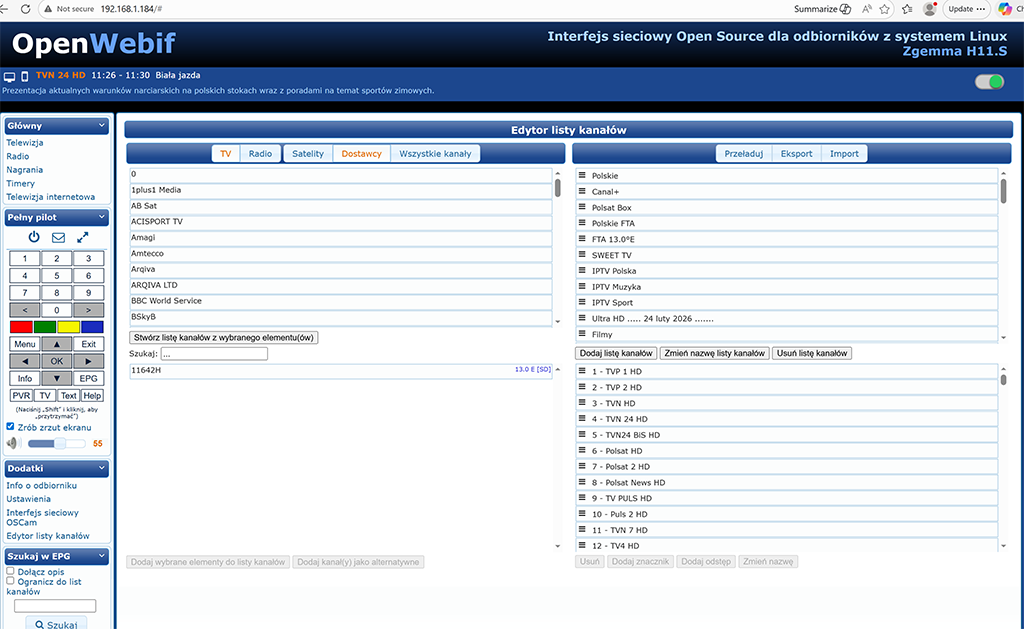Click the red color button on remote

coord(20,327)
